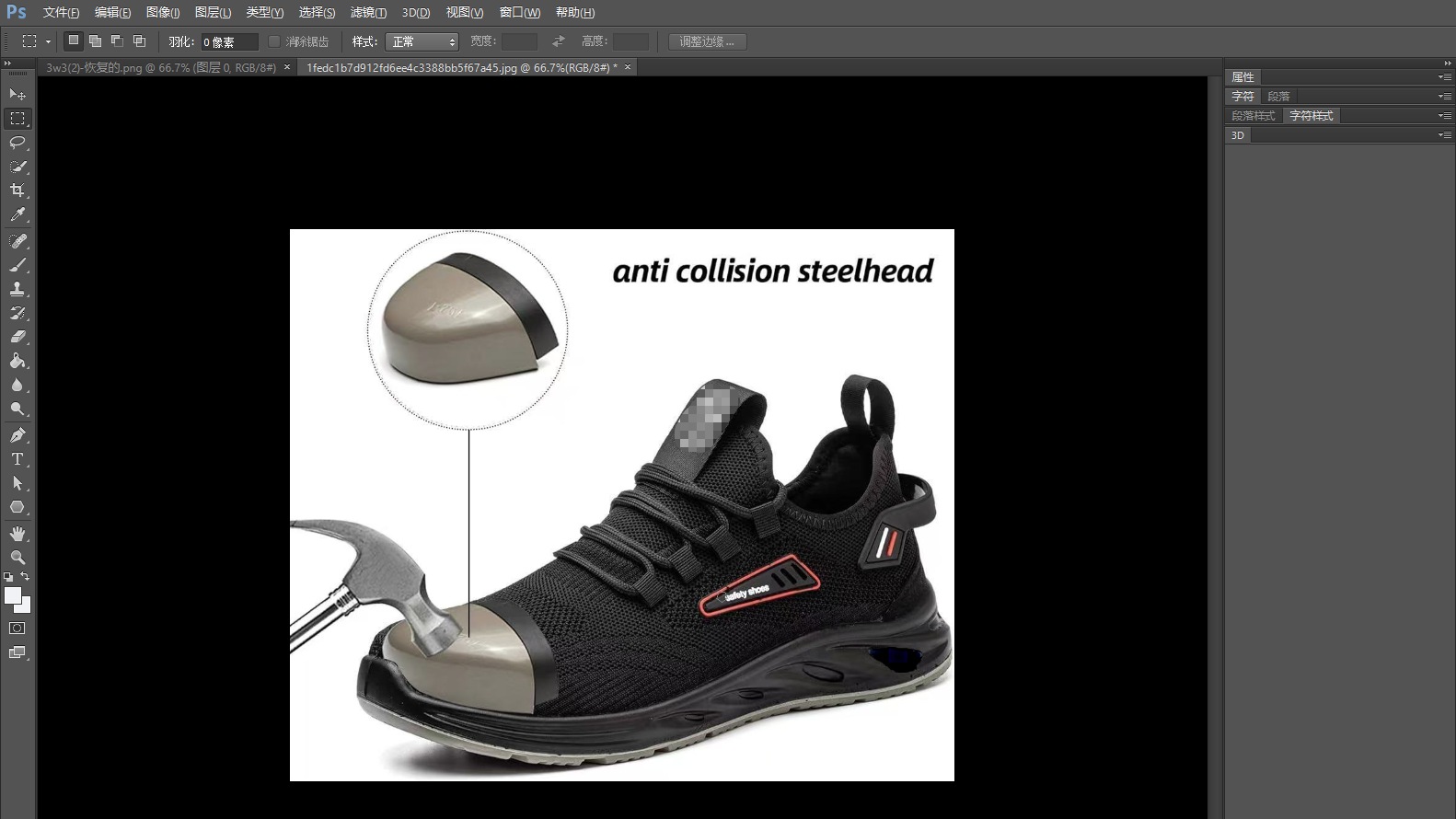Select the Eyedropper tool
Screen dimensions: 1456x819
[17, 214]
